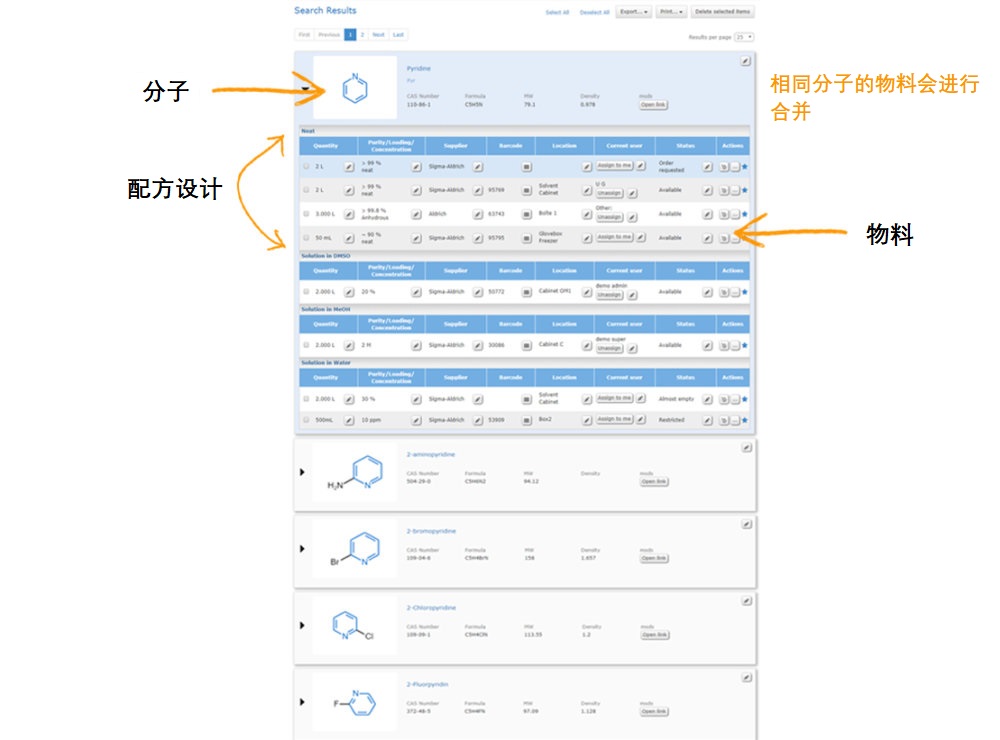The width and height of the screenshot is (1000, 740).
Task: Edit the 2-aminopyridine record with its pencil icon
Action: (x=746, y=448)
